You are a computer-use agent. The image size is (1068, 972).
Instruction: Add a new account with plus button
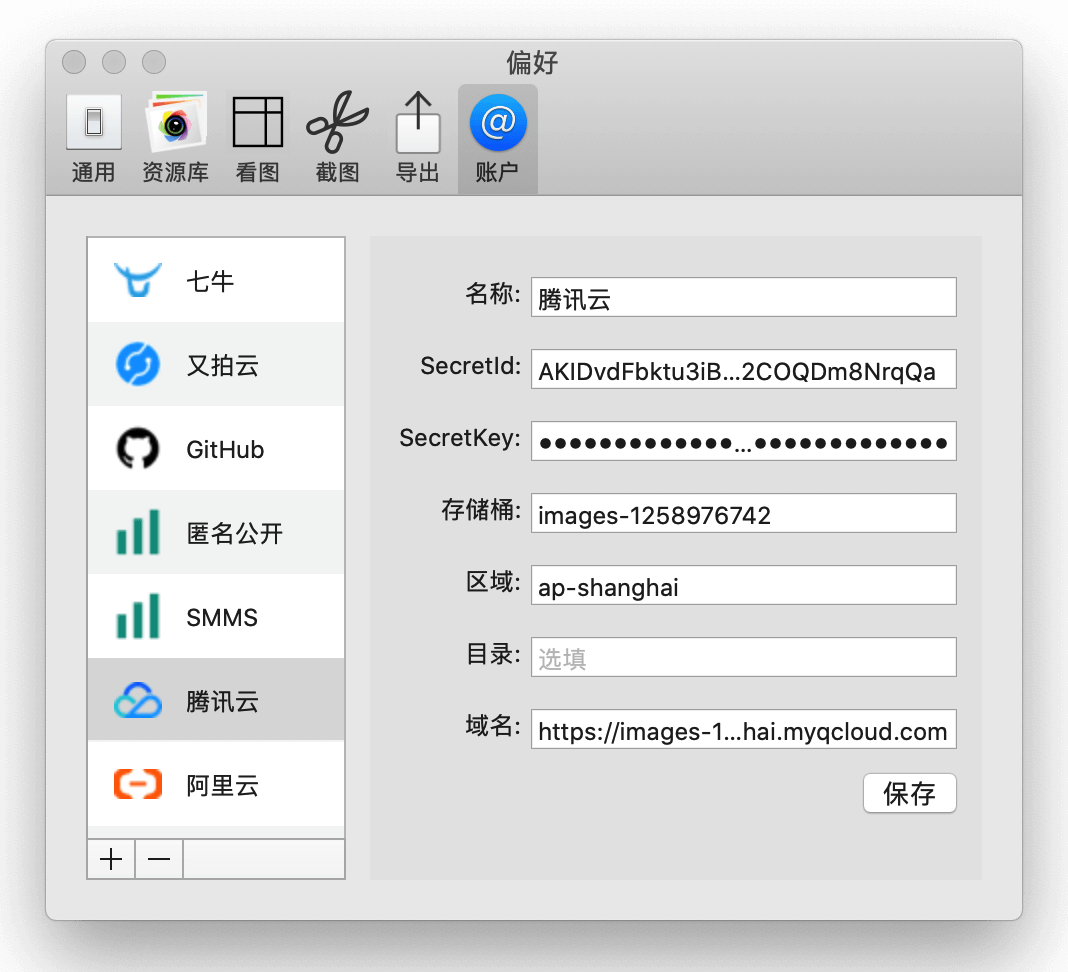point(111,859)
